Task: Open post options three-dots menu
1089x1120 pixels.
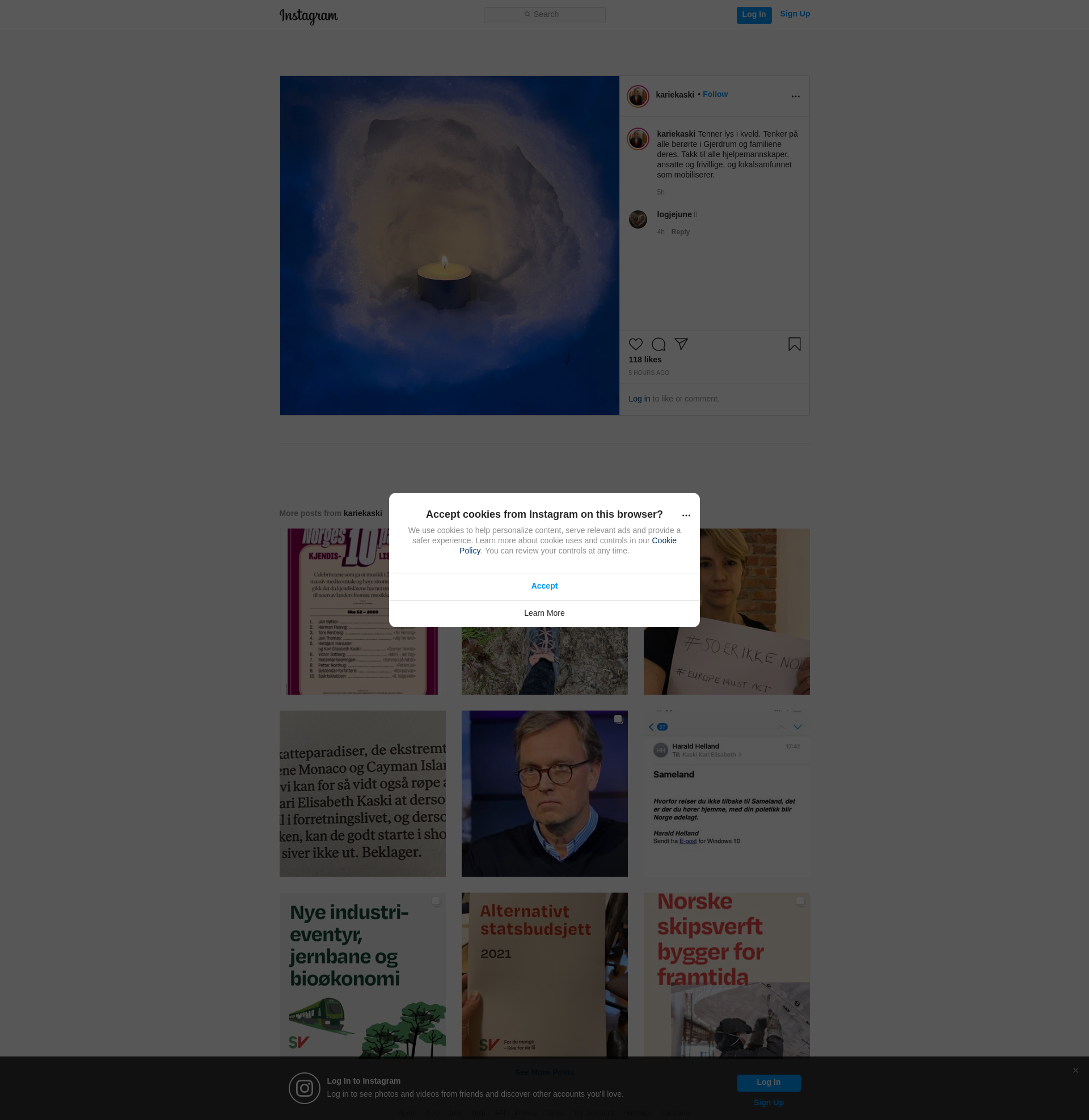Action: point(795,96)
